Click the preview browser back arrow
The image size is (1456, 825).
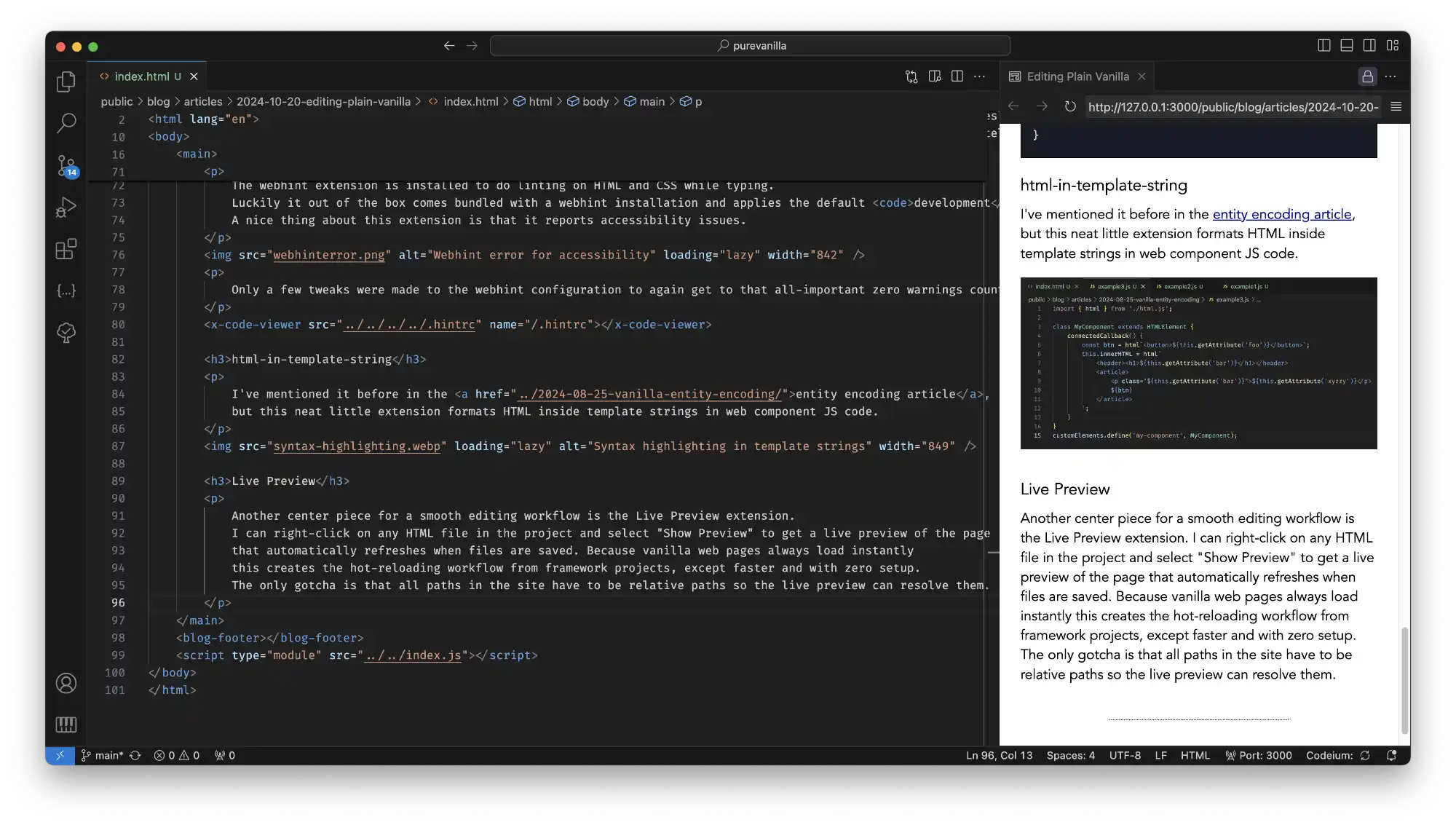tap(1013, 106)
